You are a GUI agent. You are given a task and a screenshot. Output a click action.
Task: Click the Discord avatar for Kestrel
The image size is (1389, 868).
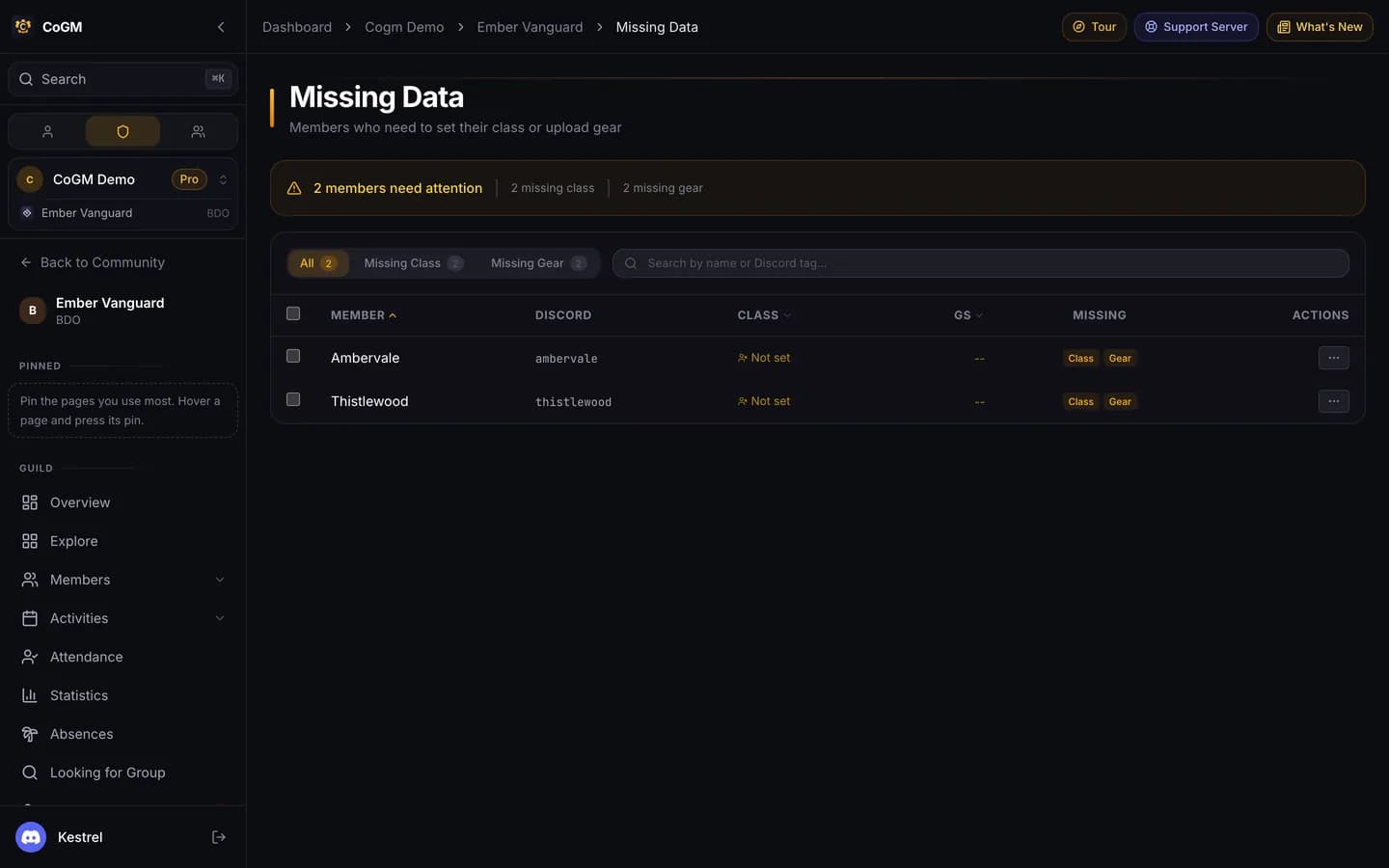pos(31,837)
